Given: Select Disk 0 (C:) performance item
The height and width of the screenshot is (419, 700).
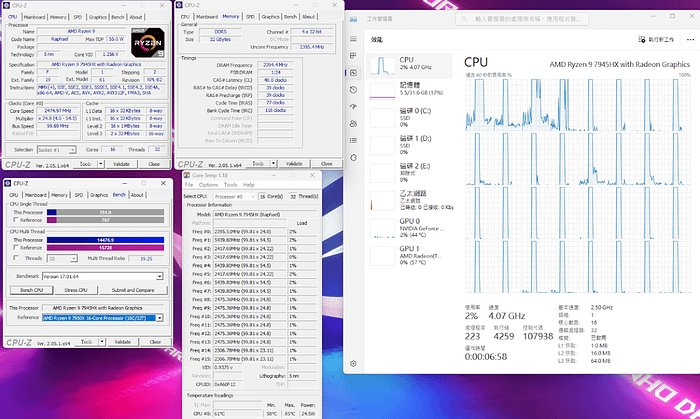Looking at the screenshot, I should tap(410, 117).
